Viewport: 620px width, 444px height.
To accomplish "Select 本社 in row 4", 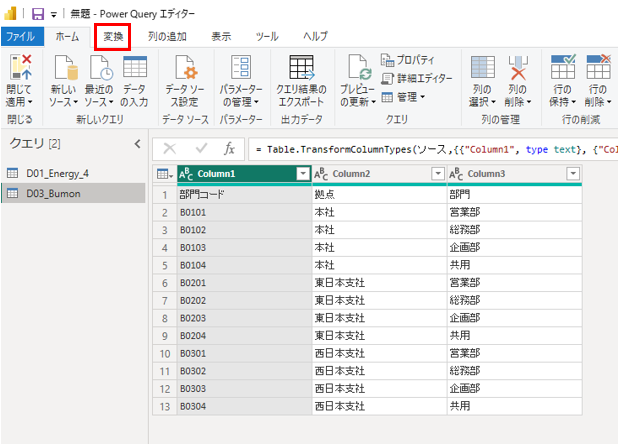I will [x=380, y=248].
